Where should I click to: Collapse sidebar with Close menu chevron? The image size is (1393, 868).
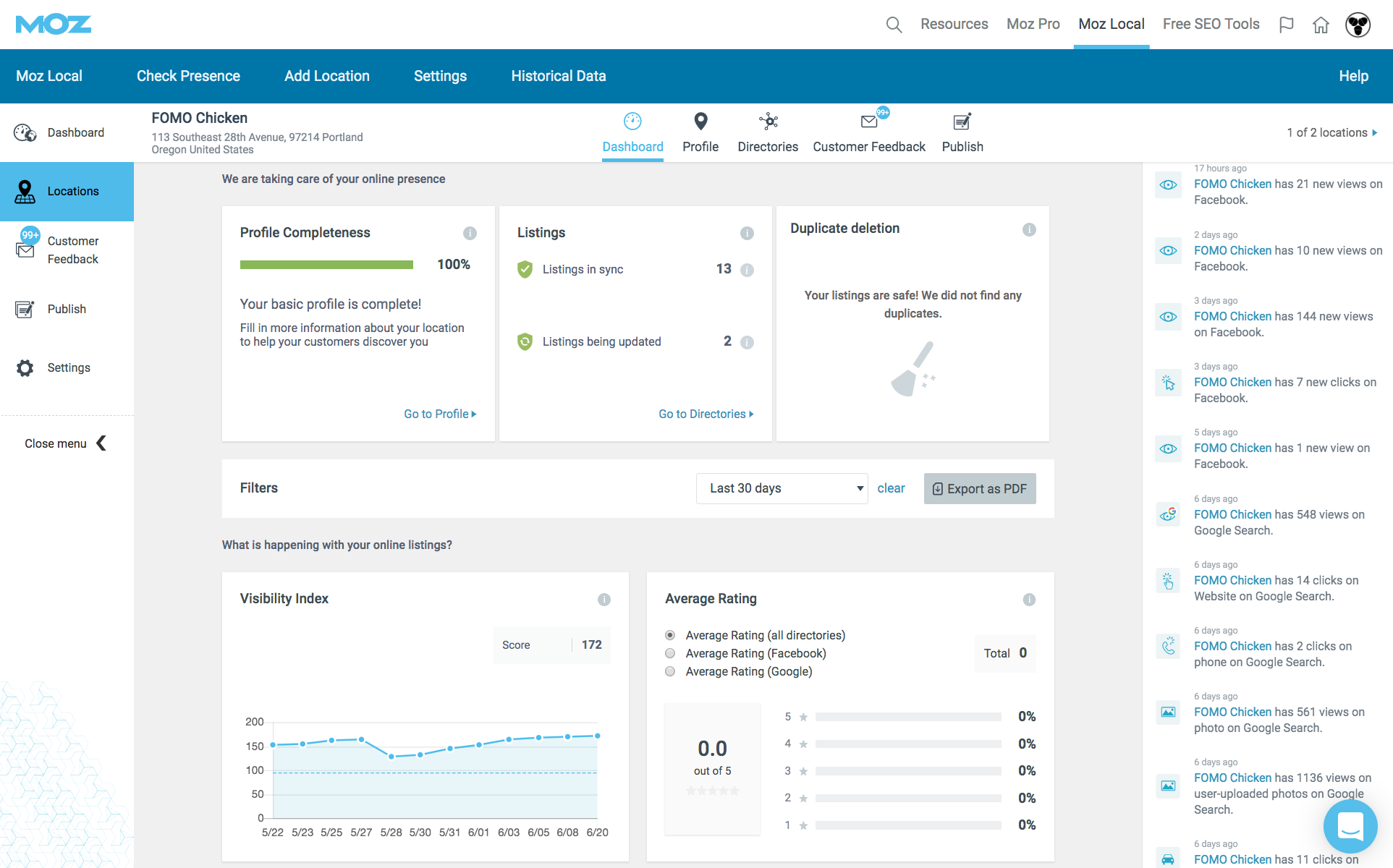coord(101,443)
